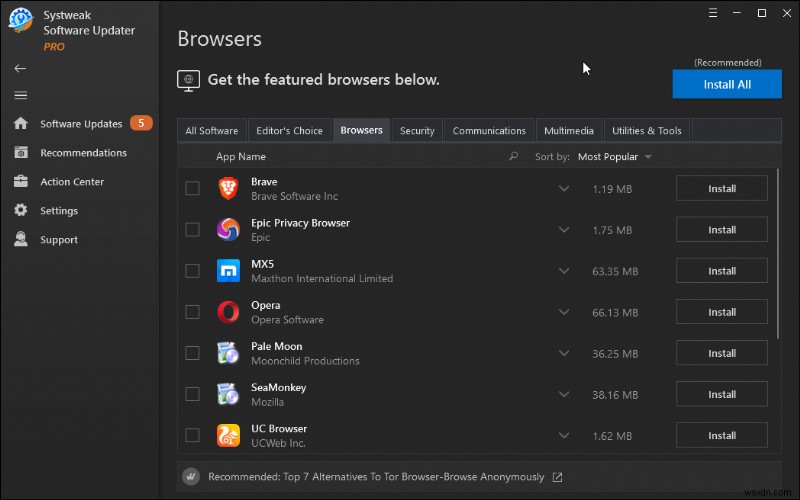800x500 pixels.
Task: Open Settings in the sidebar
Action: point(59,210)
